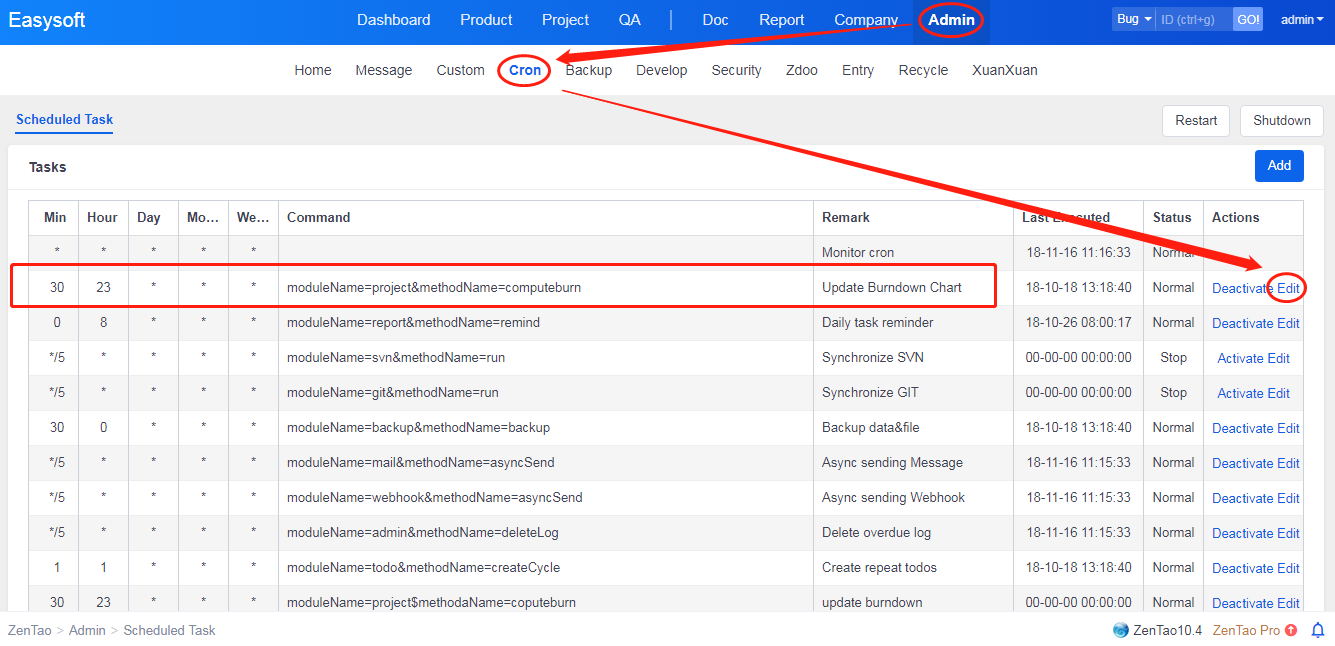Focus the ID (ctrl+g) search field

click(x=1194, y=19)
